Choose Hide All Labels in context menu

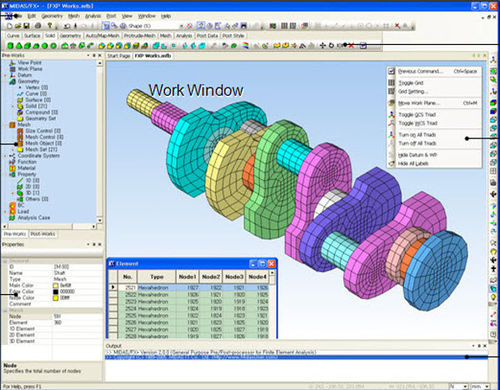coord(413,164)
